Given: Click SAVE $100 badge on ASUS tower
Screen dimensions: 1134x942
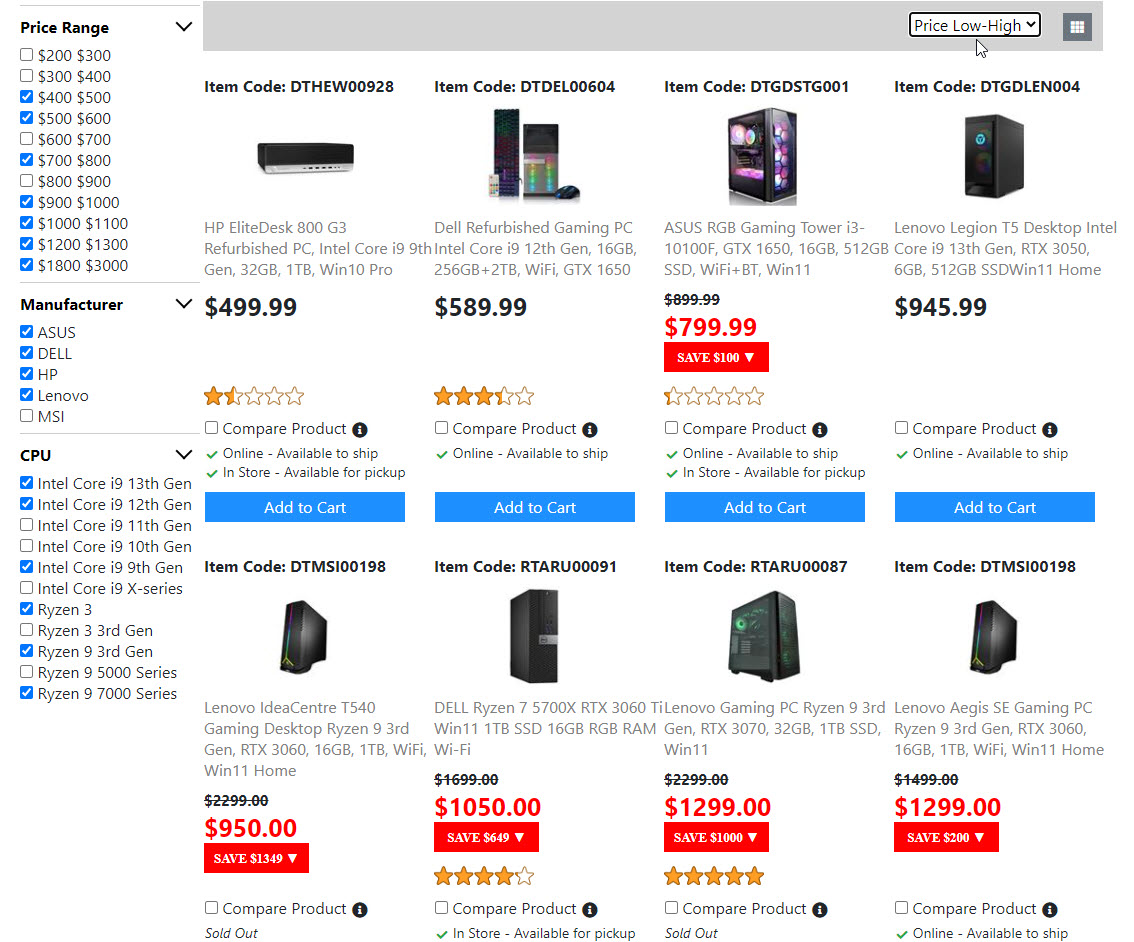Looking at the screenshot, I should (716, 357).
